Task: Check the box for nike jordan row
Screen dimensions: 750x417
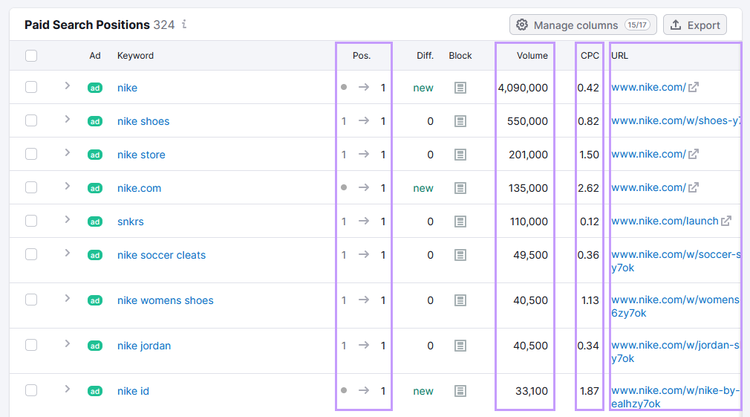Action: (x=31, y=345)
